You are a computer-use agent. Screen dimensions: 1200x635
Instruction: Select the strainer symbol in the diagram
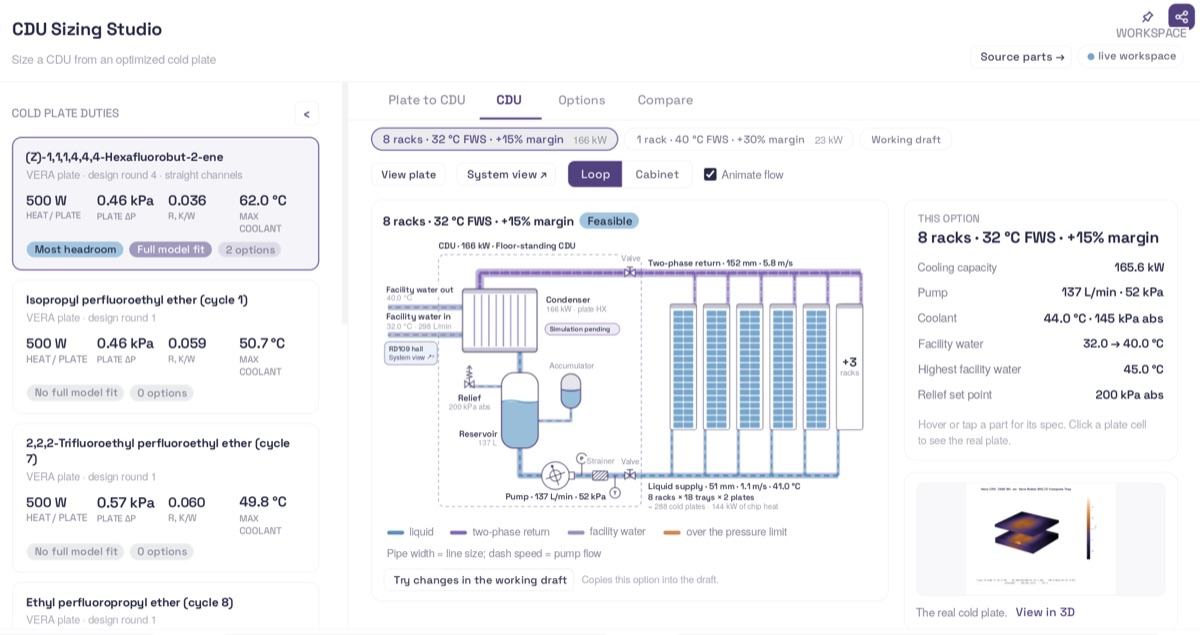[x=600, y=475]
